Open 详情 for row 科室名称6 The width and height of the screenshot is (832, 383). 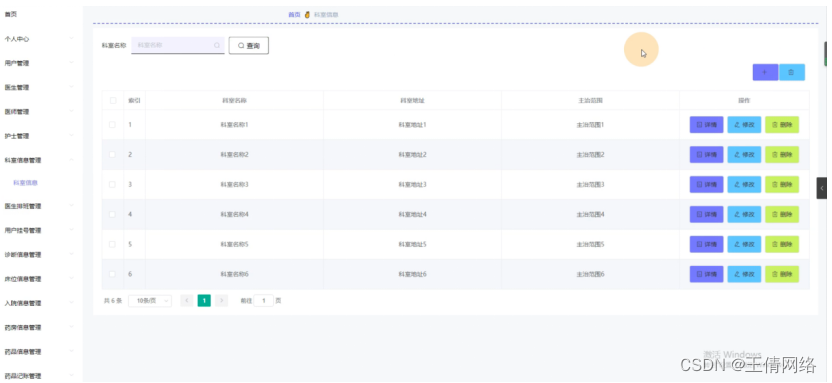[x=706, y=274]
